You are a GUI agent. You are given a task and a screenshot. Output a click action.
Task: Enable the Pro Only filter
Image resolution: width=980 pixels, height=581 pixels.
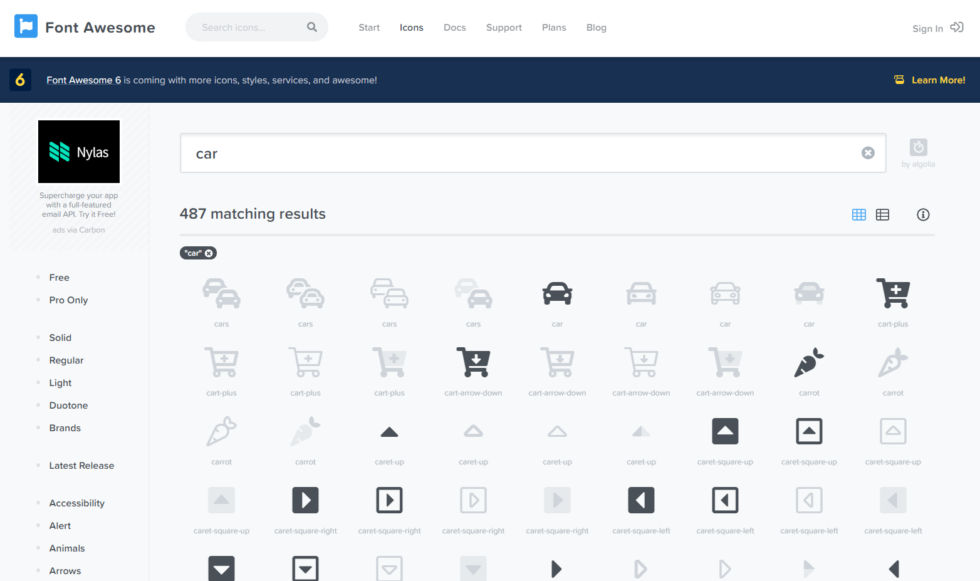pos(69,300)
